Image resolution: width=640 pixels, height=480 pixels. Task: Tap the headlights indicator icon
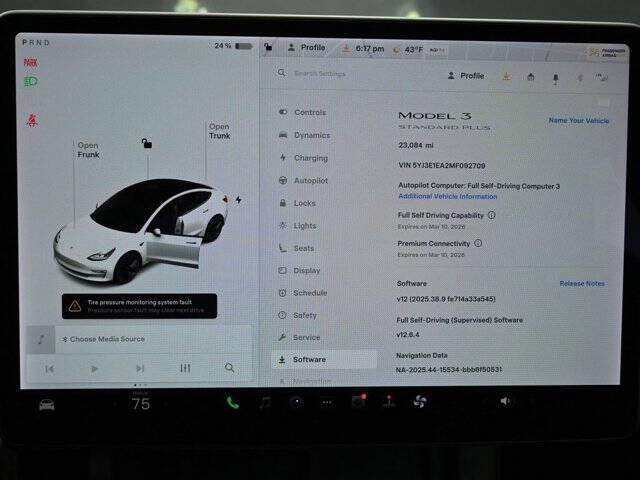[31, 82]
